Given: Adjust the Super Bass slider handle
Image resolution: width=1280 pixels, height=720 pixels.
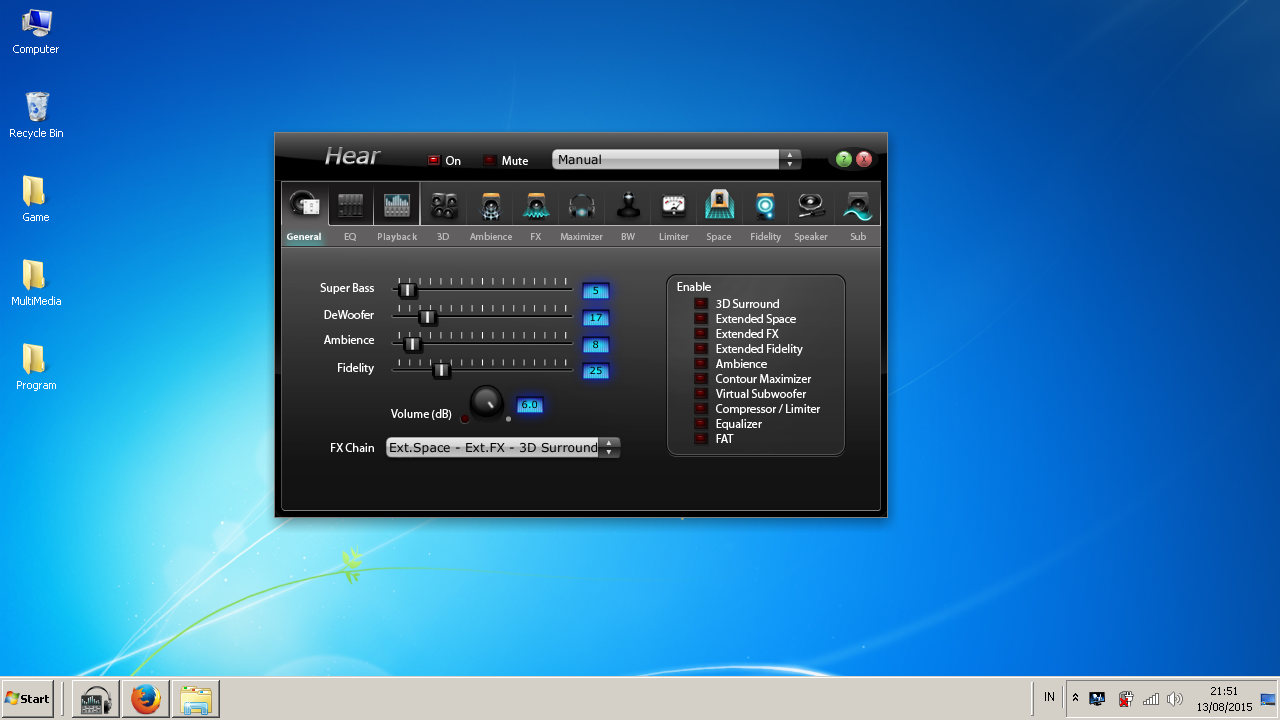Looking at the screenshot, I should [408, 289].
